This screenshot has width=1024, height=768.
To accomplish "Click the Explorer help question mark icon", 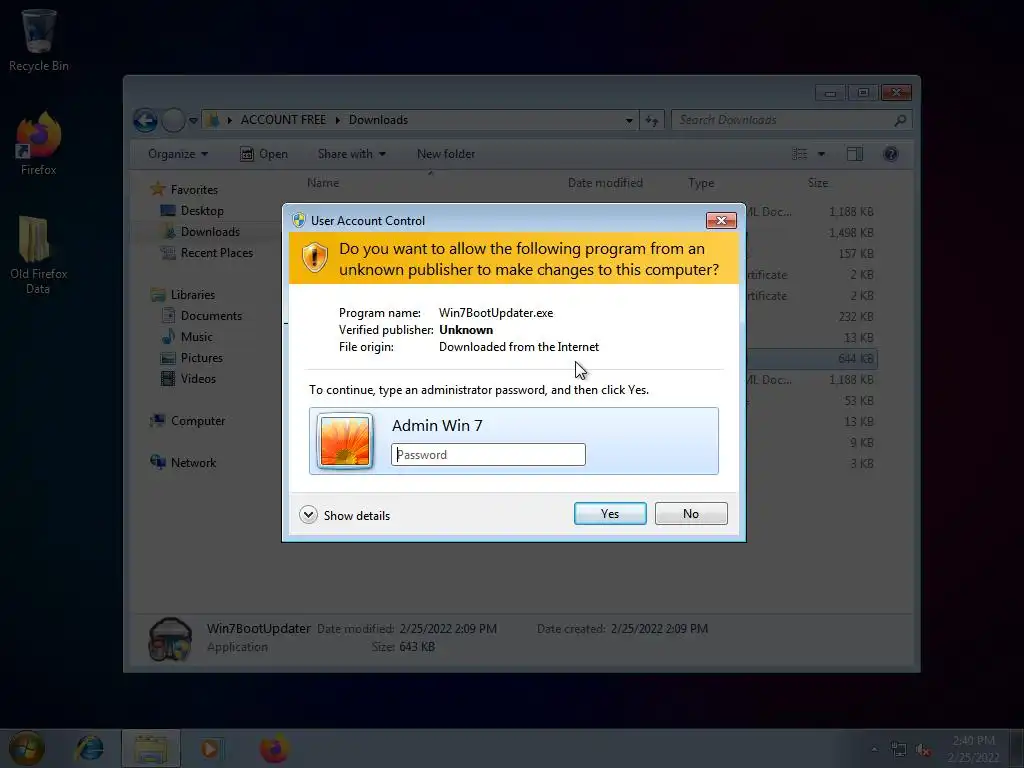I will 890,154.
